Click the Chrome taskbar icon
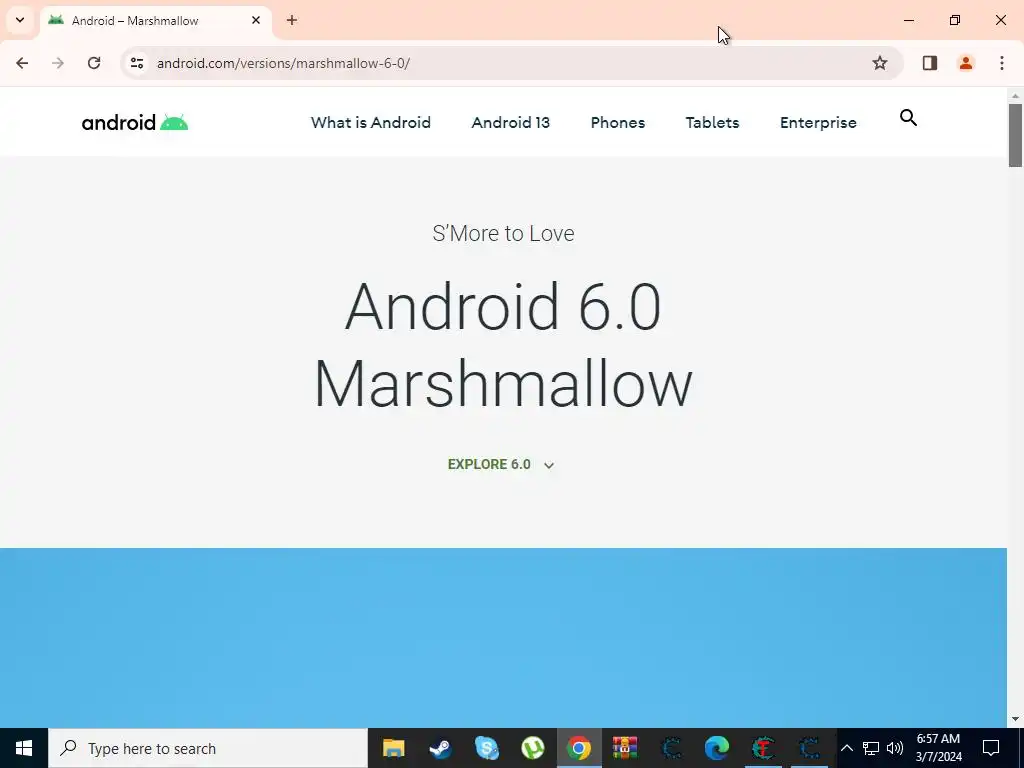This screenshot has height=768, width=1024. (579, 748)
